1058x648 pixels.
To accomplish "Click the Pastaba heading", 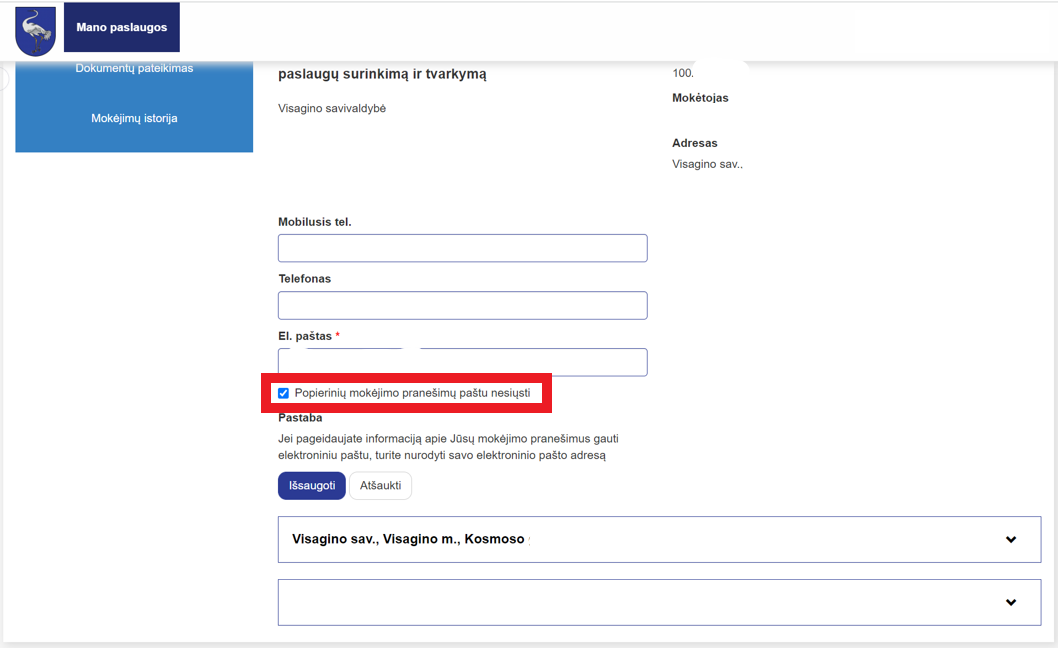I will [x=300, y=418].
